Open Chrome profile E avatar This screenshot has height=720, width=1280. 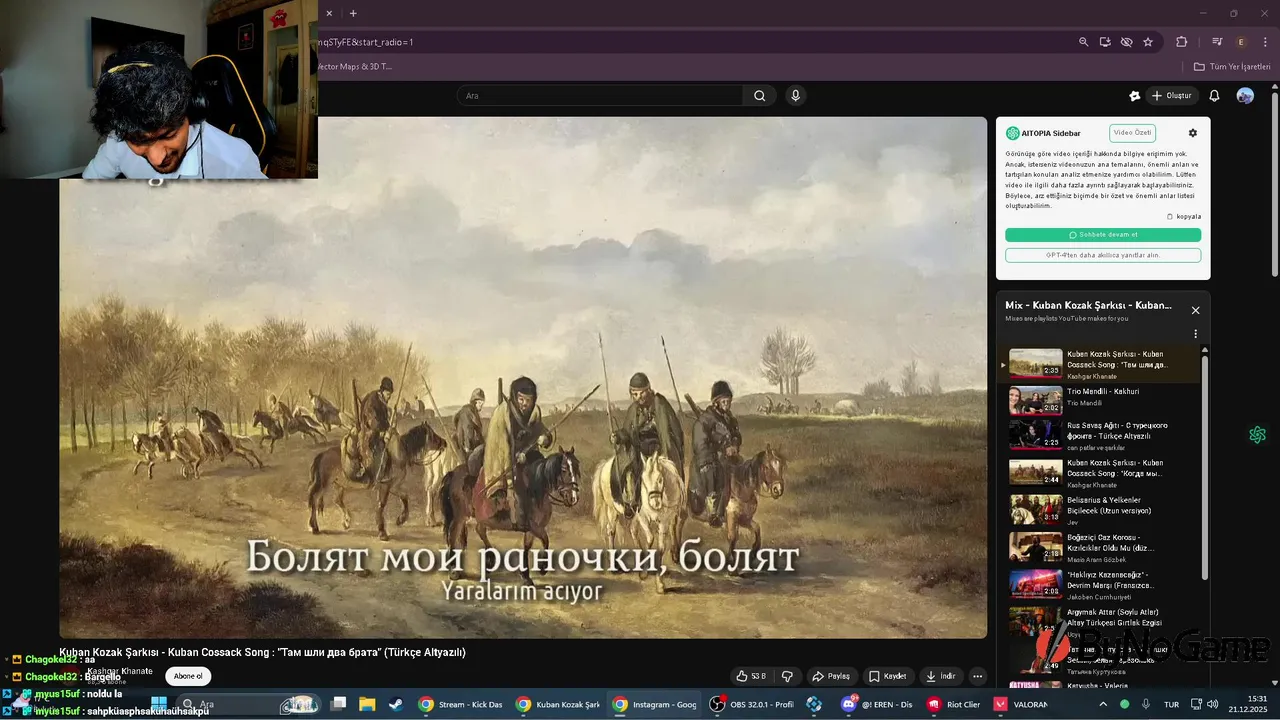(1241, 42)
